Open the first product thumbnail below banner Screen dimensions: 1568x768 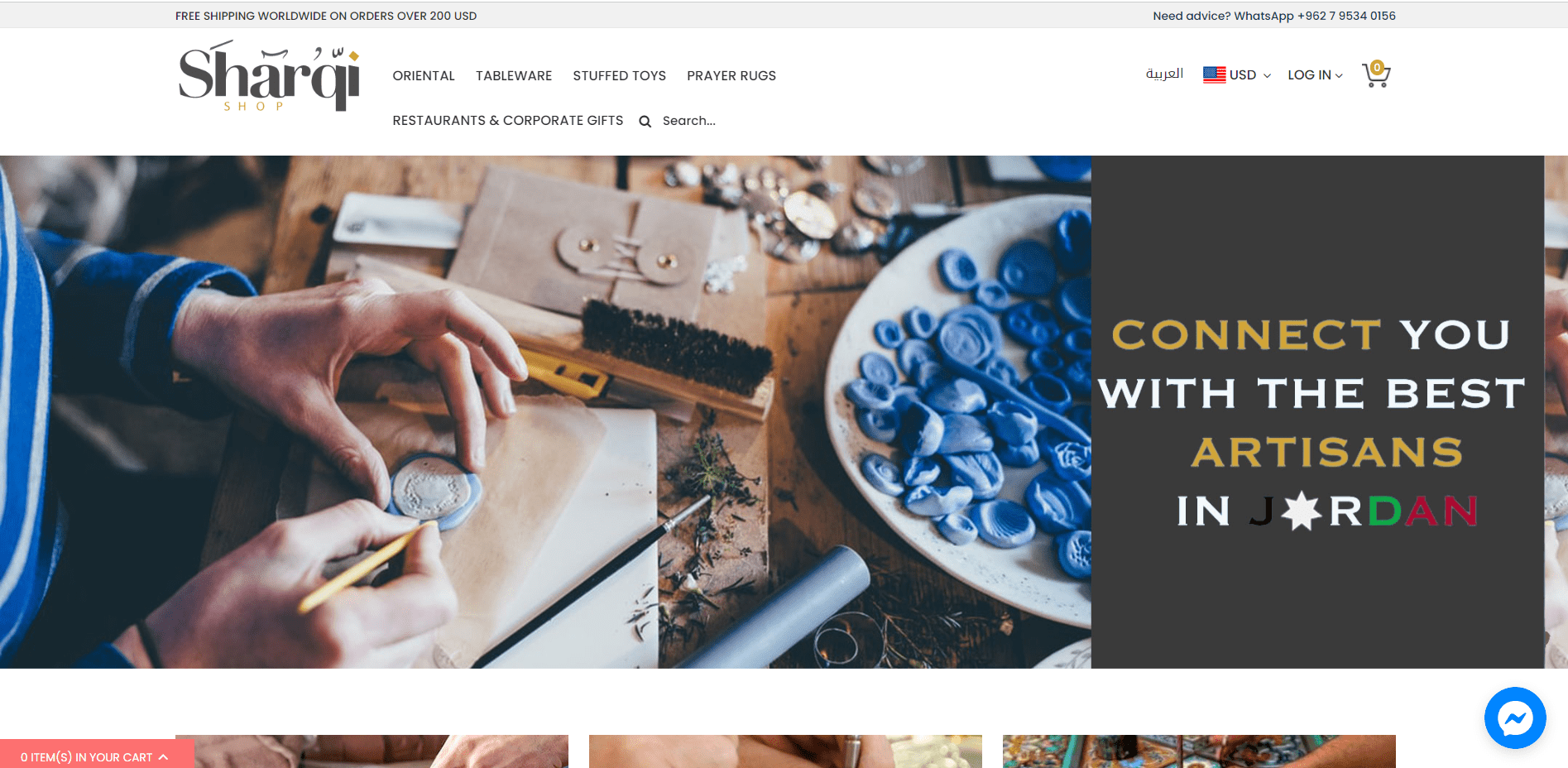point(372,751)
